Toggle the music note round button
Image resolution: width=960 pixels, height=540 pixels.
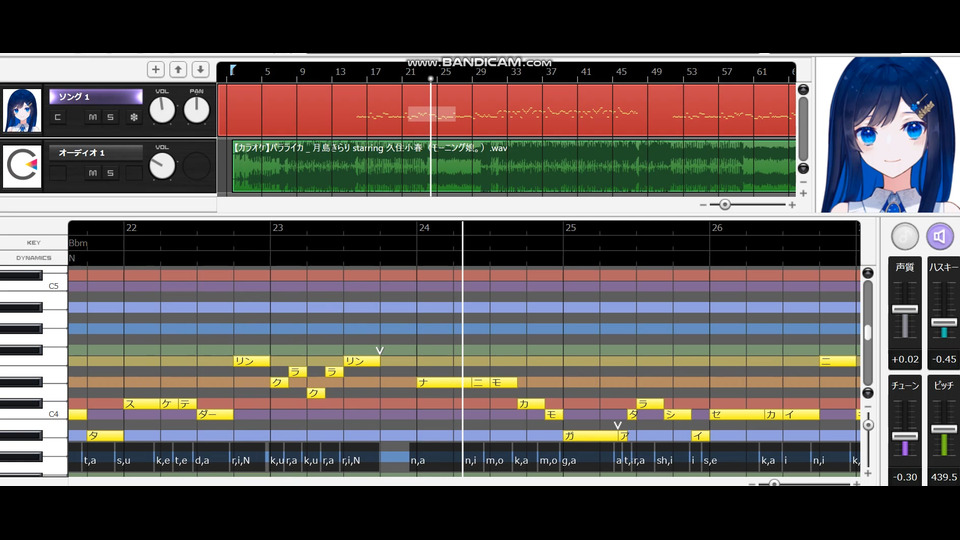905,236
